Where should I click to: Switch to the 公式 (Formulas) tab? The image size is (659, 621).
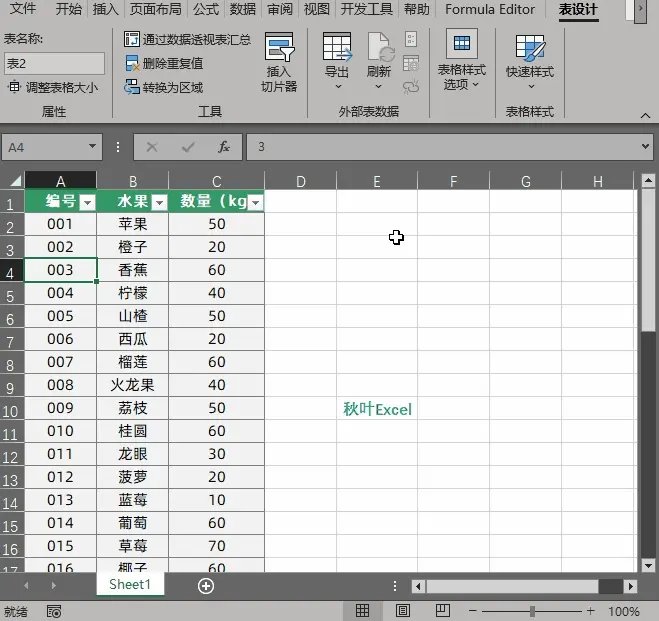click(206, 8)
